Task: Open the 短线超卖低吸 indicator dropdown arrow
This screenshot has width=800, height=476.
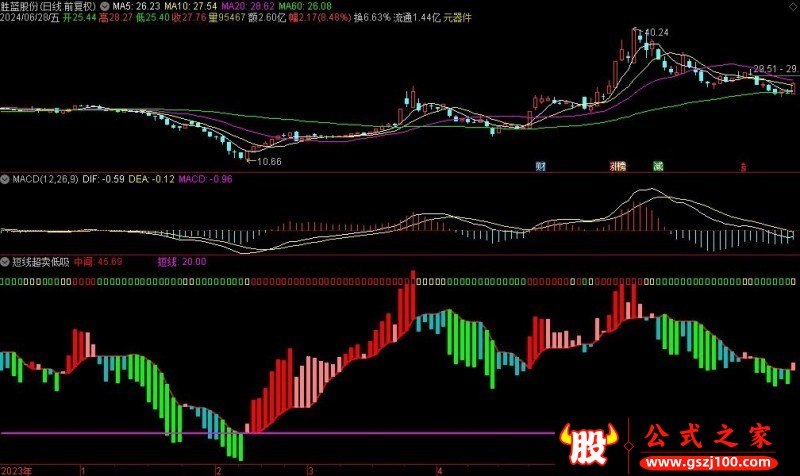Action: point(5,262)
